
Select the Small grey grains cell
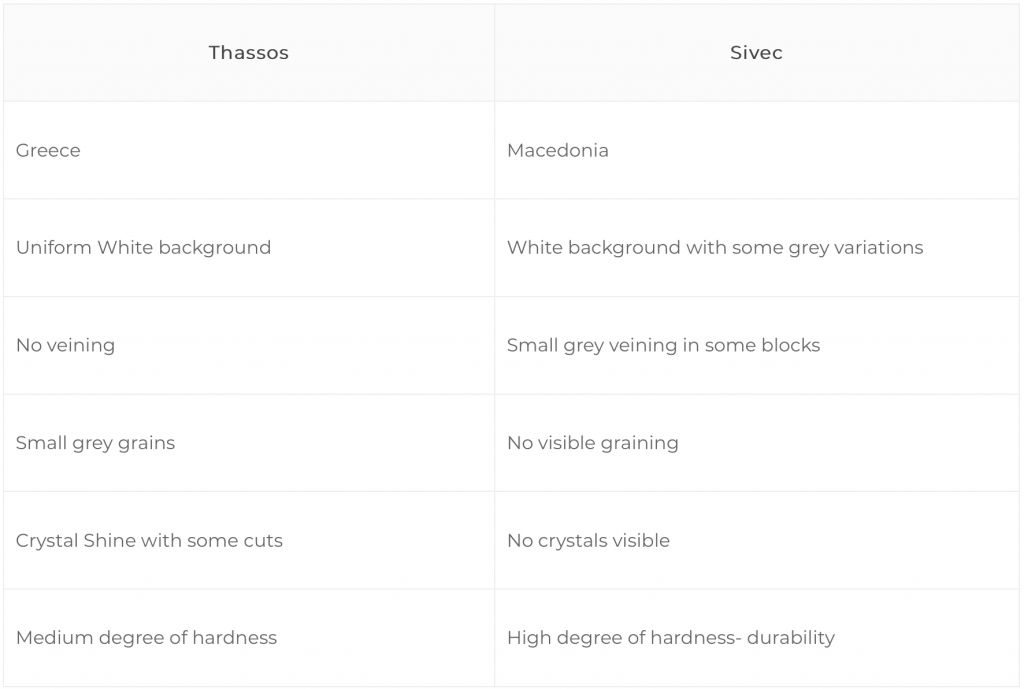pos(249,443)
